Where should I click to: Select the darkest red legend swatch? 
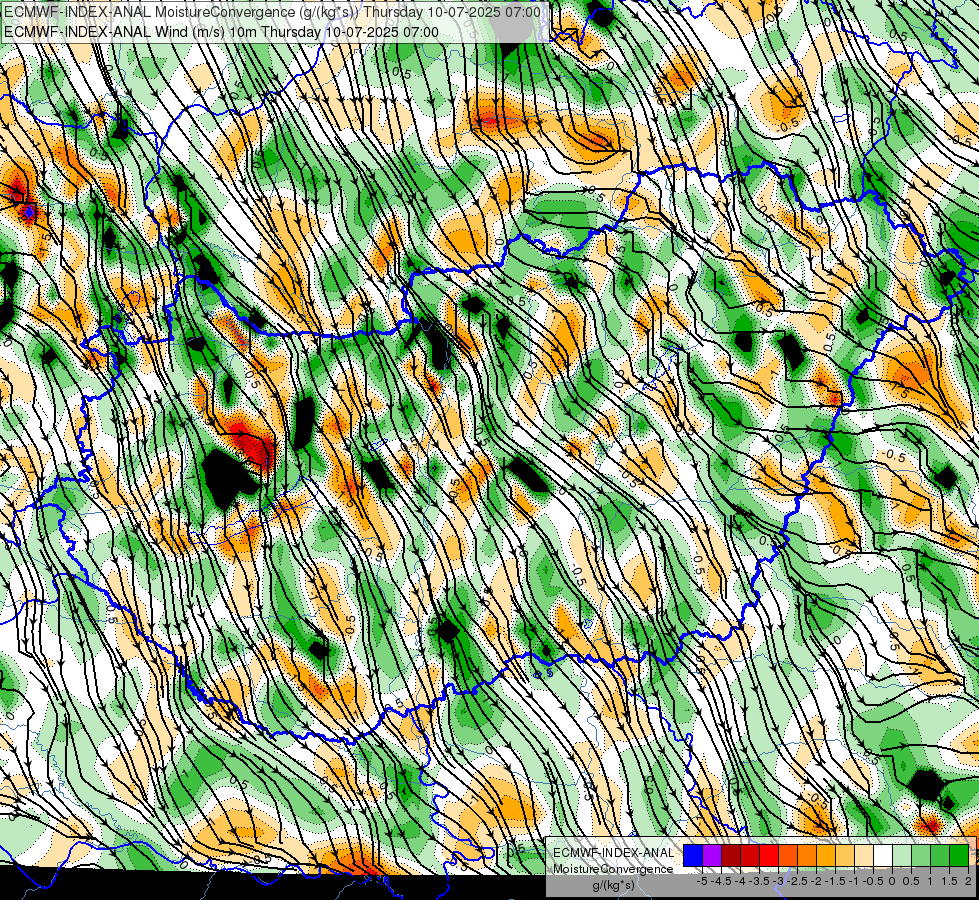tap(731, 855)
